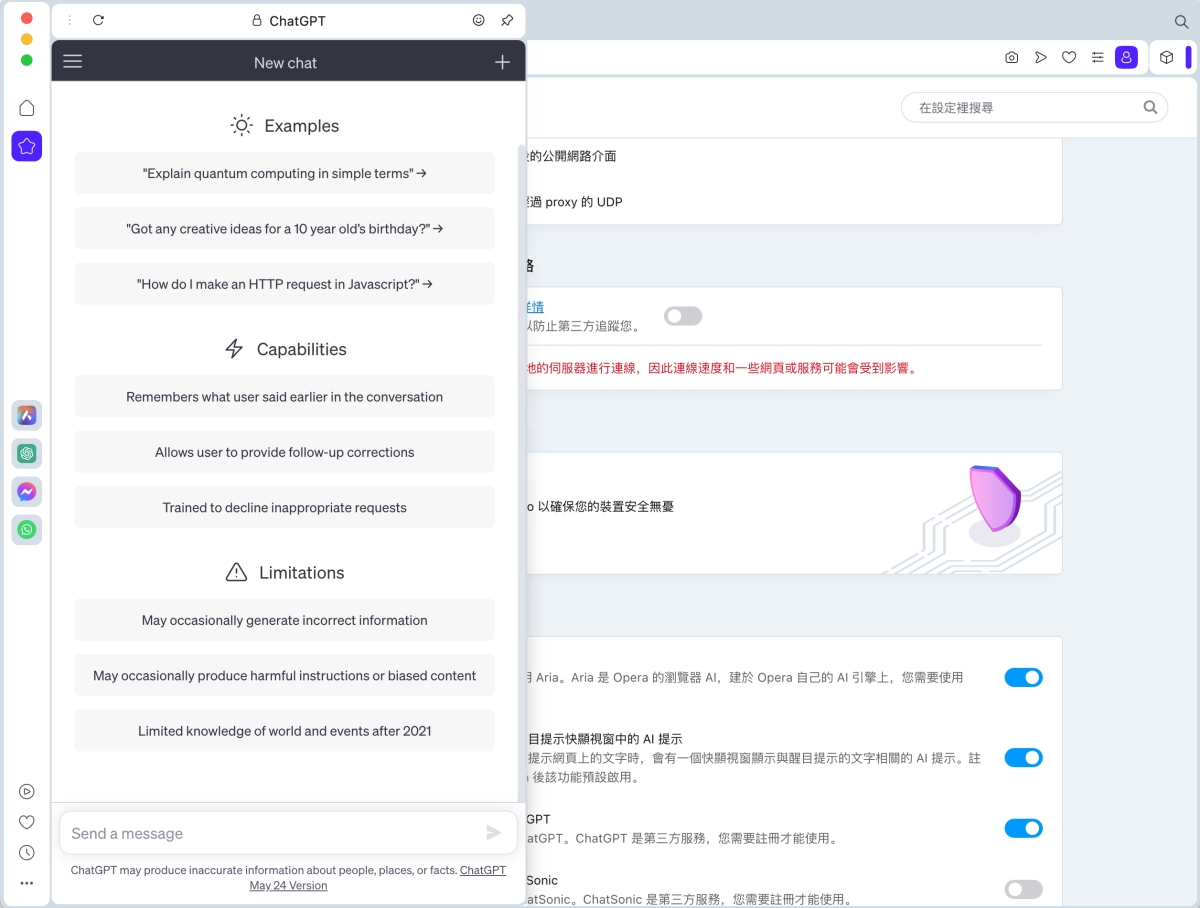The height and width of the screenshot is (908, 1200).
Task: Open the play arrow toolbar icon
Action: point(1041,58)
